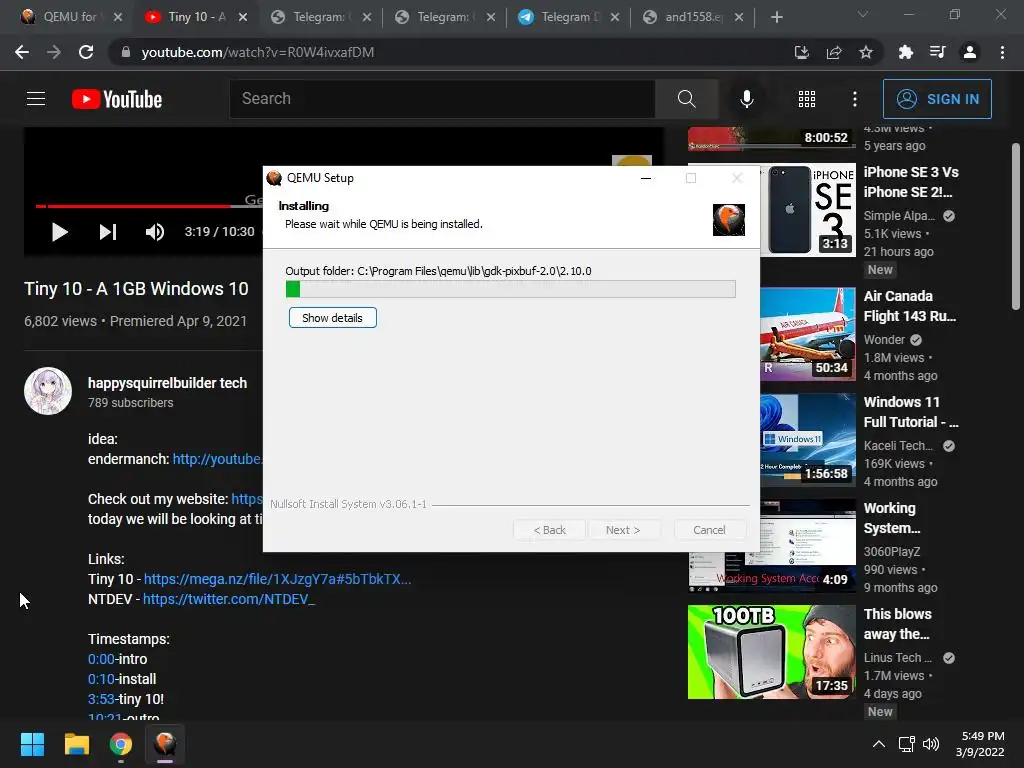
Task: Close the and1558 tab
Action: [739, 17]
